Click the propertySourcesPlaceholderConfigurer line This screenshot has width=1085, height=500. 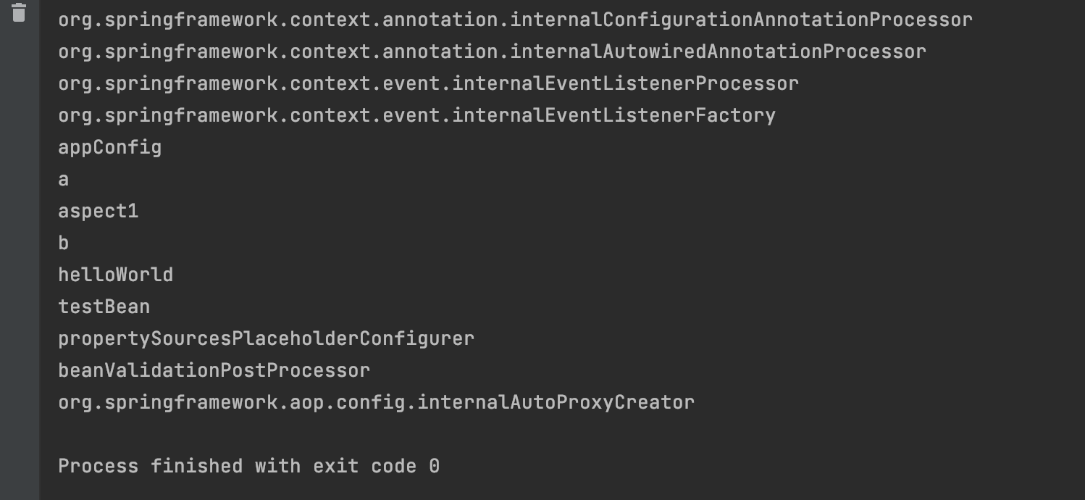point(266,339)
